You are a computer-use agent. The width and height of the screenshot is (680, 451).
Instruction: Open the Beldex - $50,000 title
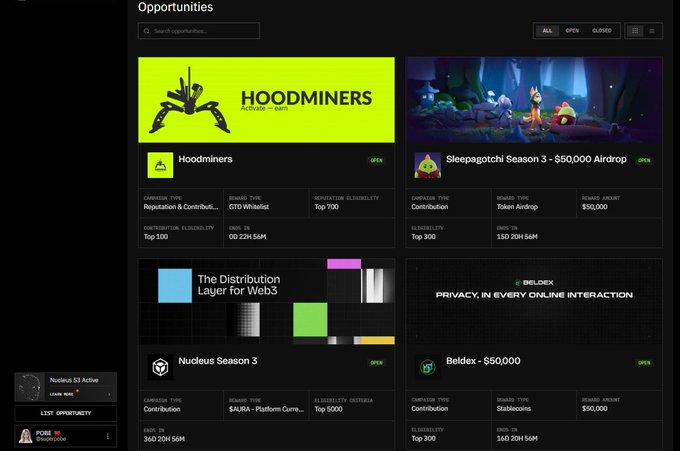point(483,361)
